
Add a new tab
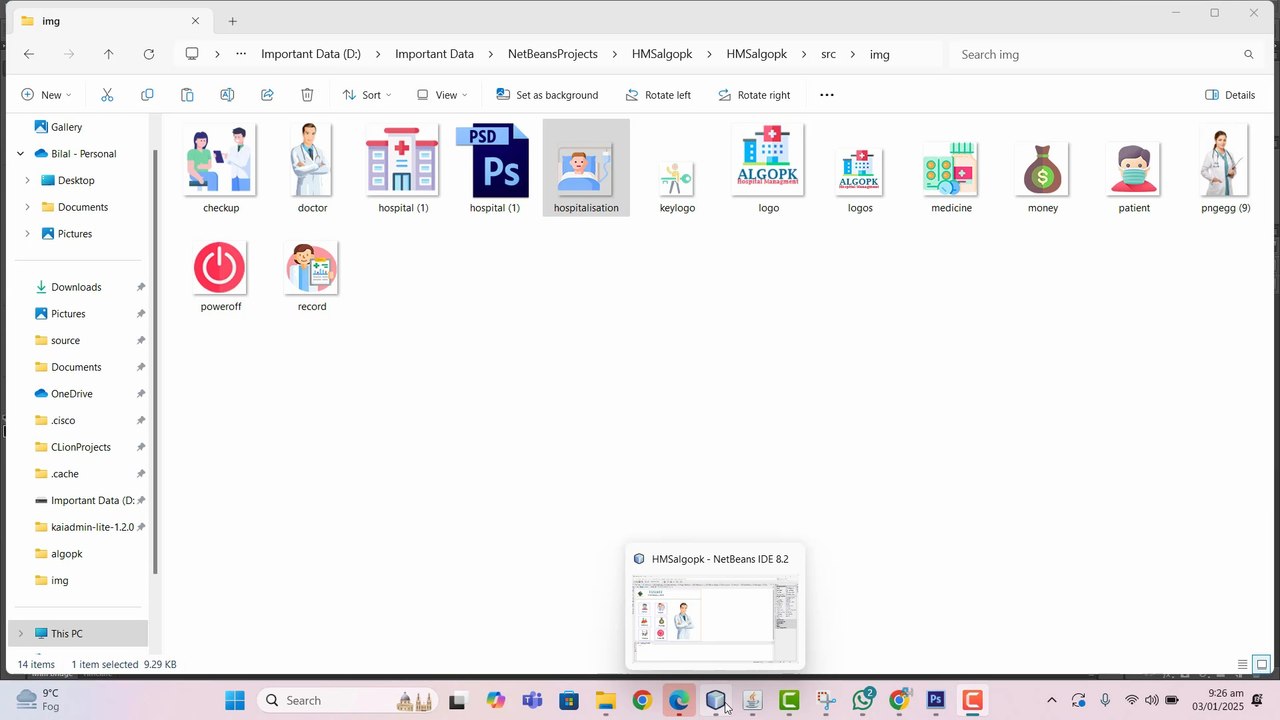pyautogui.click(x=233, y=21)
